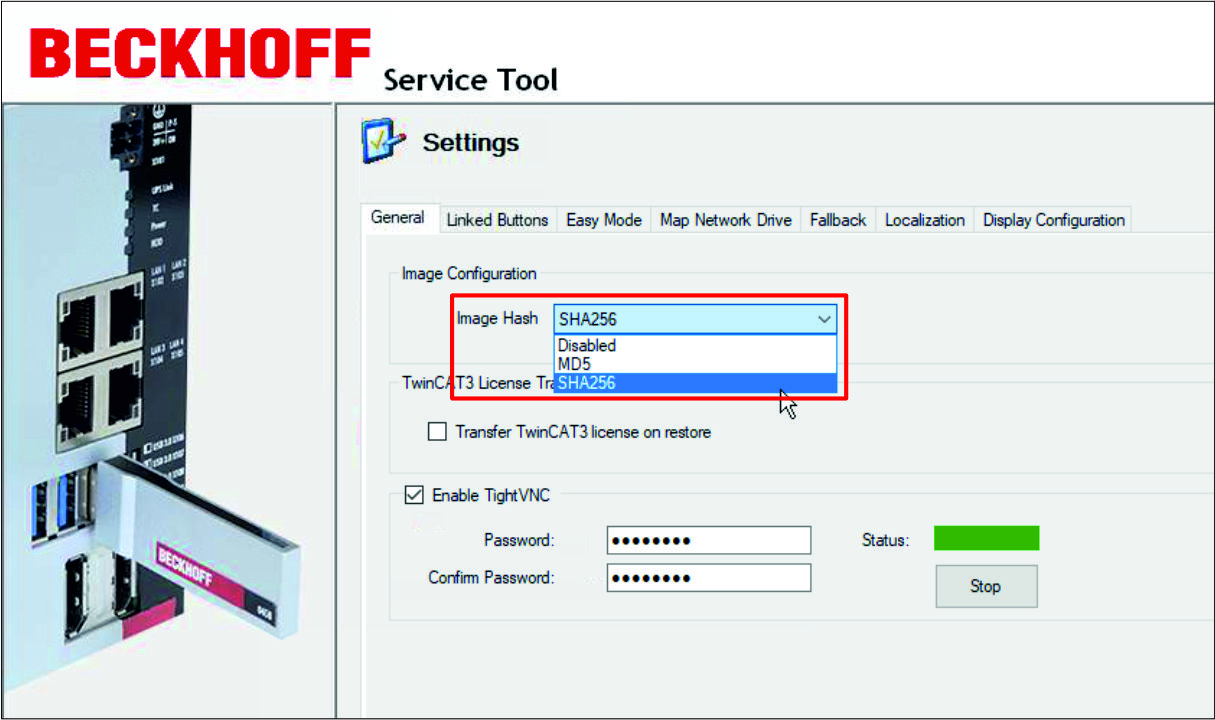This screenshot has height=720, width=1215.
Task: Choose MD5 hash option
Action: coord(694,363)
